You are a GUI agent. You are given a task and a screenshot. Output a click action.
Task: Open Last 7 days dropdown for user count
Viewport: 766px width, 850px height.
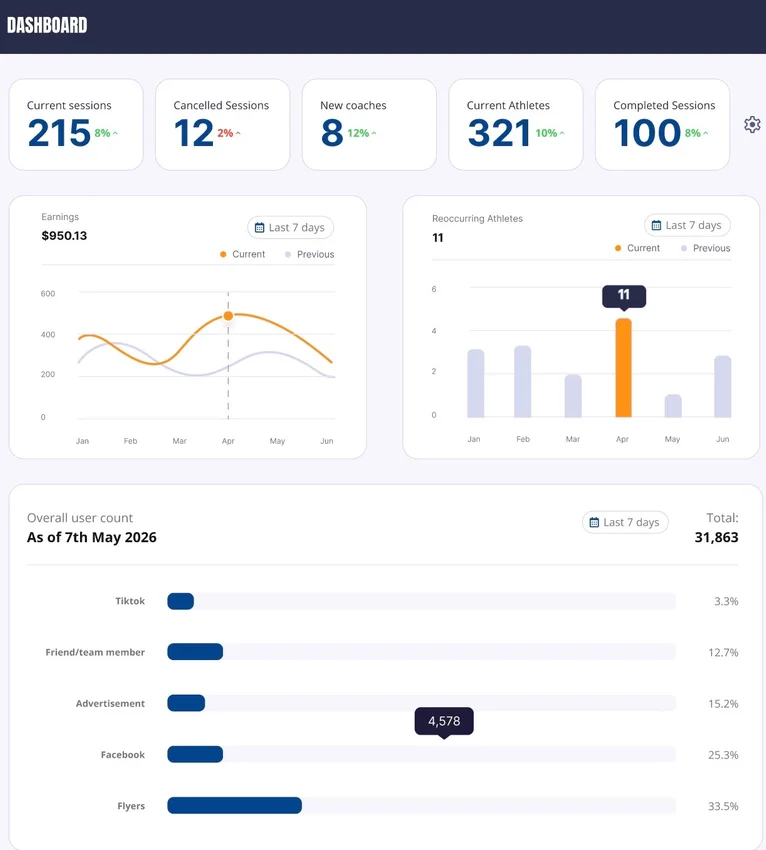click(x=626, y=522)
